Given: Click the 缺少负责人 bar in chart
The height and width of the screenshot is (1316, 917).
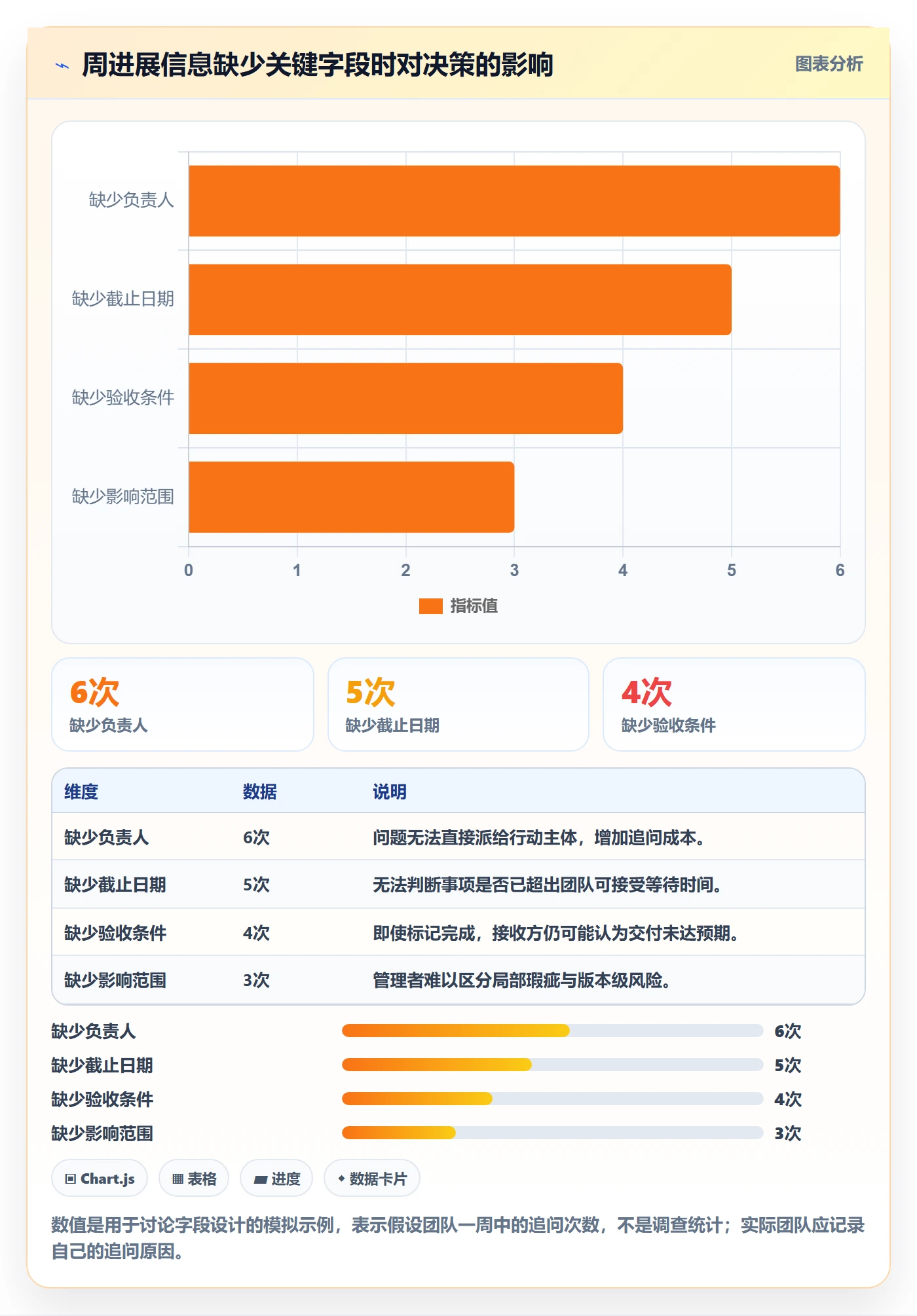Looking at the screenshot, I should (x=514, y=201).
